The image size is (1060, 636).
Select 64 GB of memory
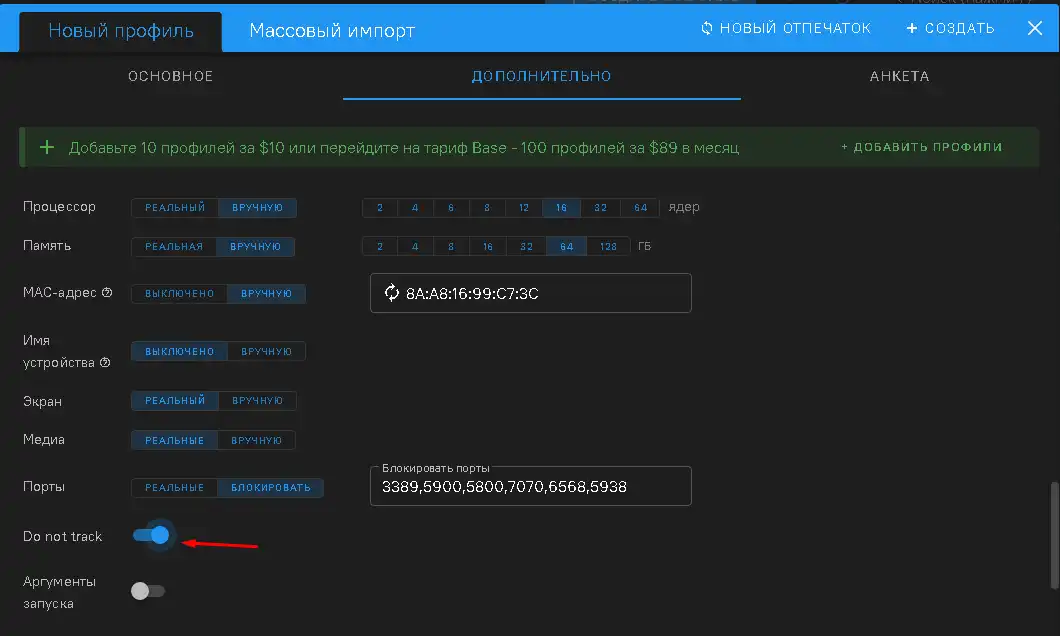567,247
